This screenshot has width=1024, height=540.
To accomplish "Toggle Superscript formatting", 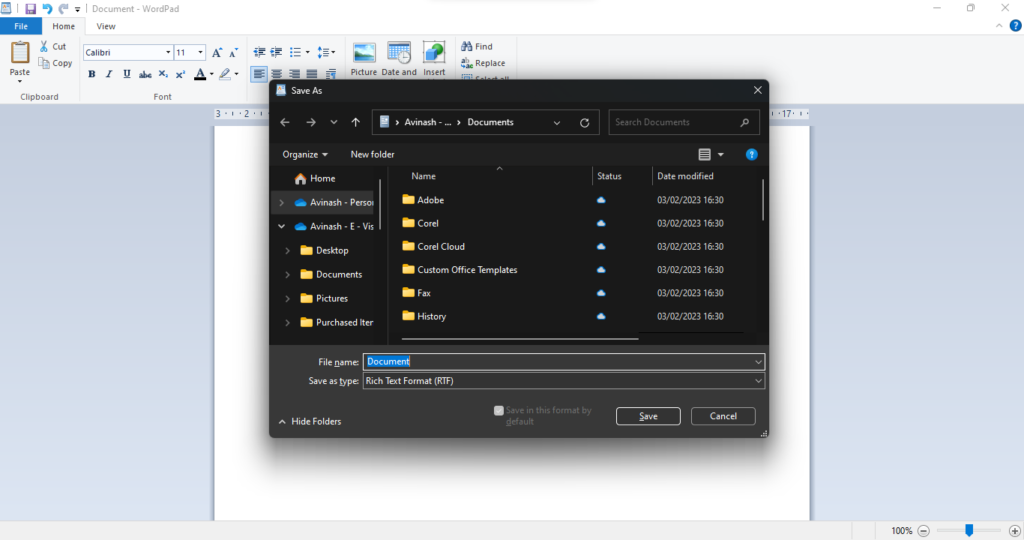I will (180, 74).
